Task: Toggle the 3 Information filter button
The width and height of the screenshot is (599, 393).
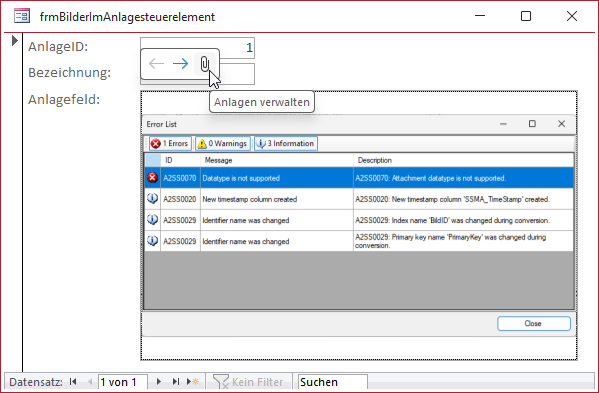Action: pyautogui.click(x=286, y=144)
